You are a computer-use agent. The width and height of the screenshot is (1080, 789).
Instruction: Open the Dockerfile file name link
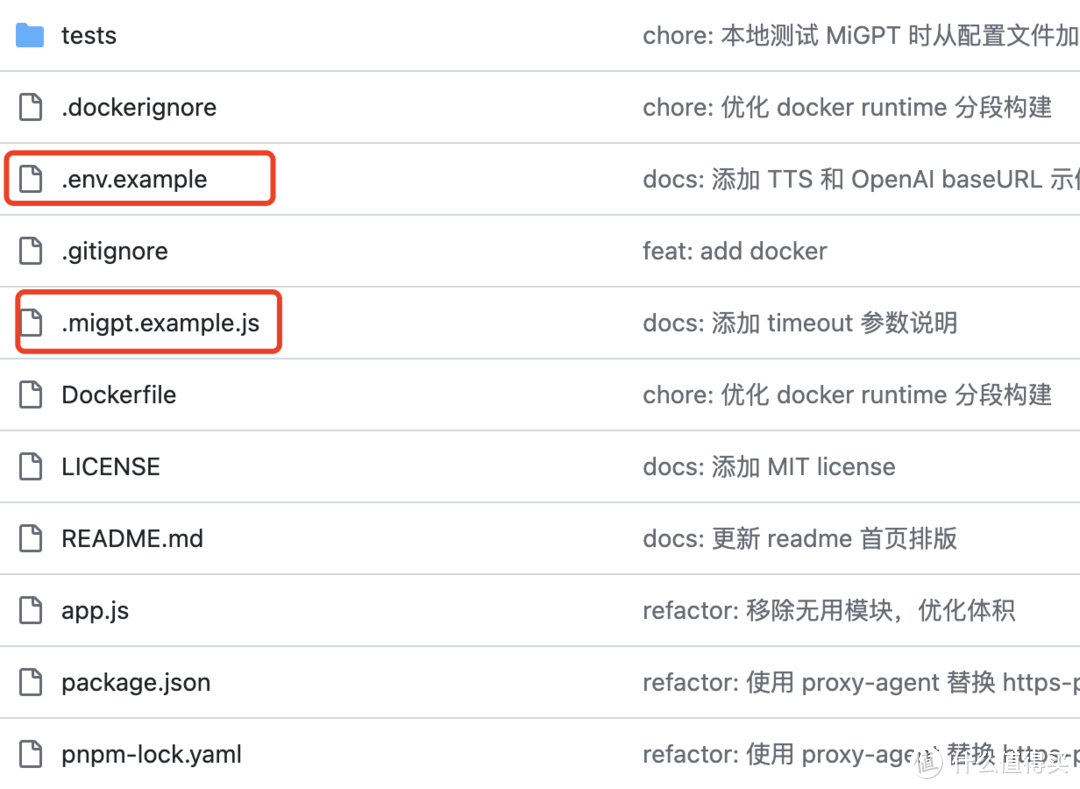[x=118, y=395]
